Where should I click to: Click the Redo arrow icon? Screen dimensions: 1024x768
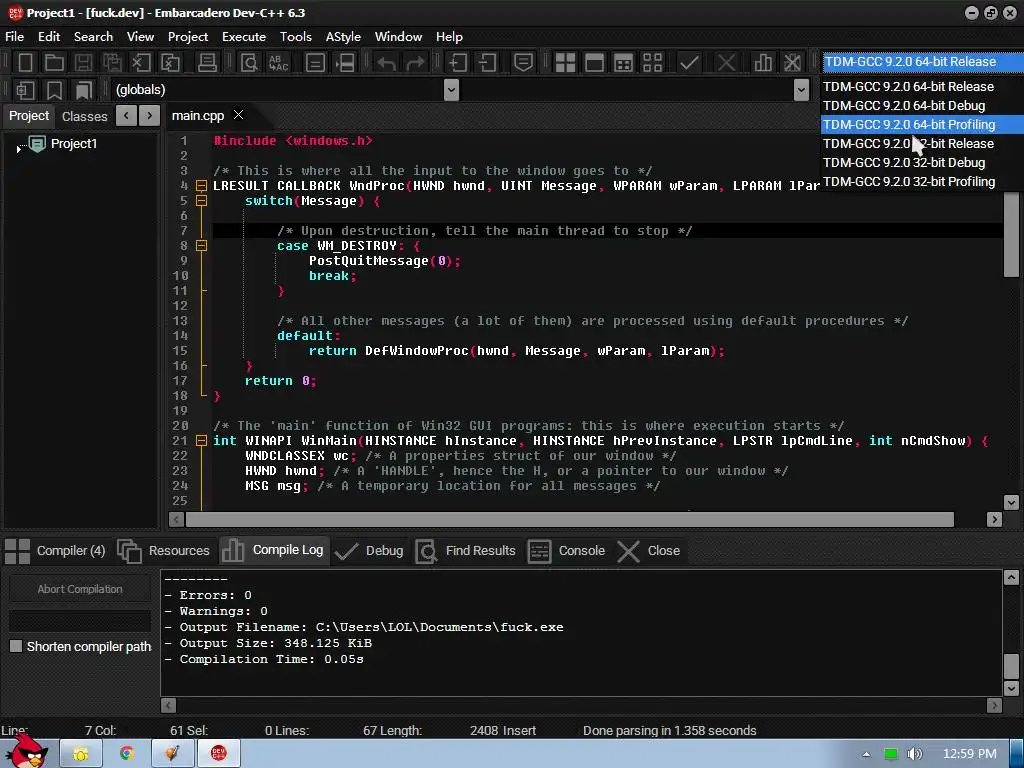coord(415,63)
